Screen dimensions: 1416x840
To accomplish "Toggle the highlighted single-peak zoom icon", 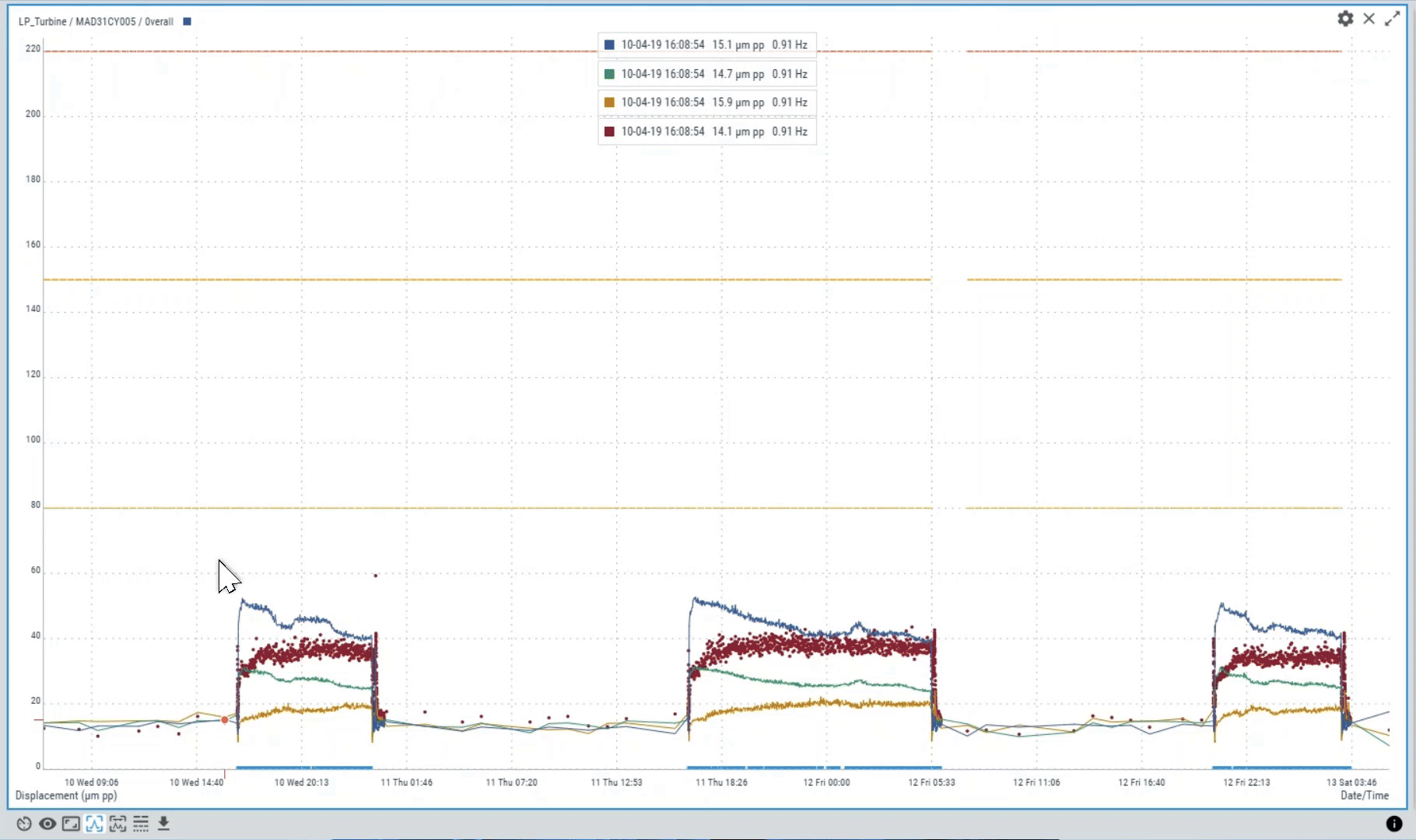I will (94, 824).
